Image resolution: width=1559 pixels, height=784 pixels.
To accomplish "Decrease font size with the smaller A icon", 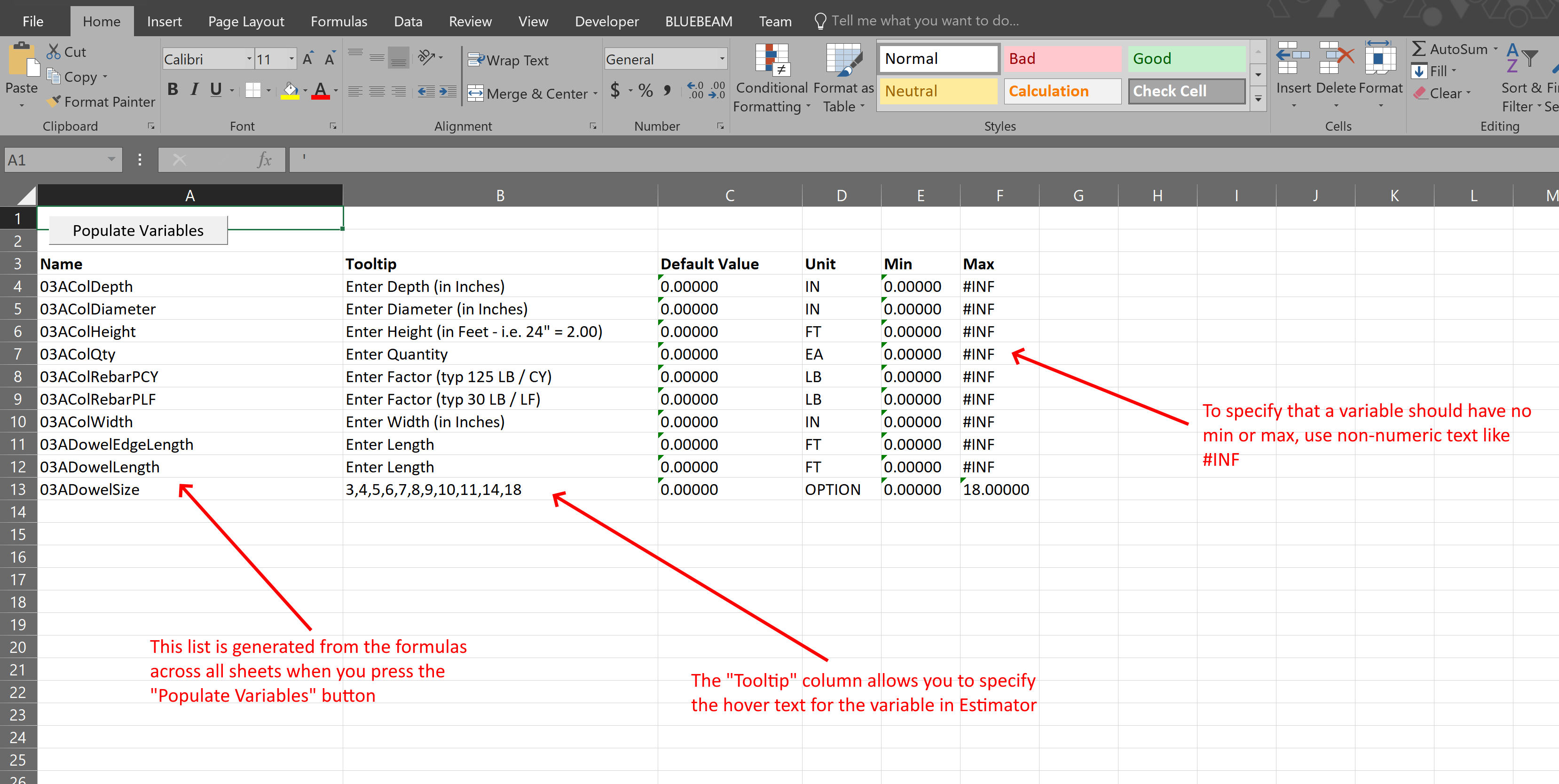I will pos(330,59).
